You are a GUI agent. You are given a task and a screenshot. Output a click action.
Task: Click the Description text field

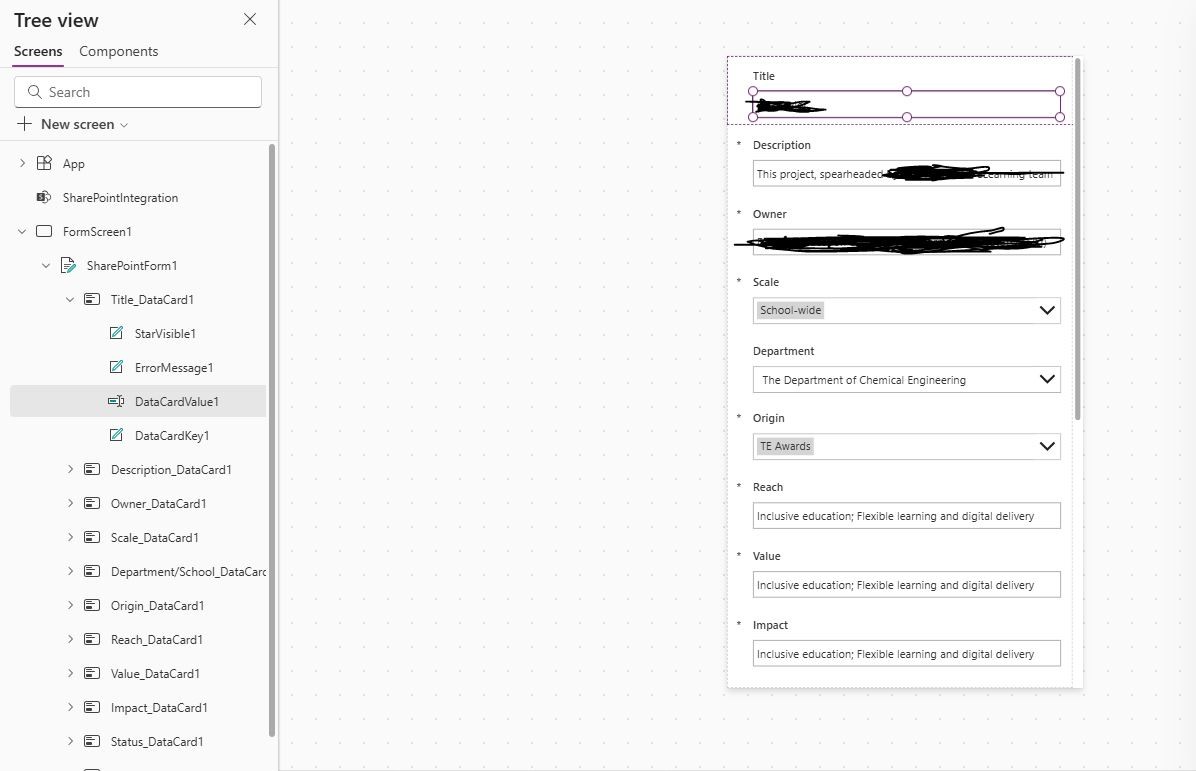click(906, 173)
